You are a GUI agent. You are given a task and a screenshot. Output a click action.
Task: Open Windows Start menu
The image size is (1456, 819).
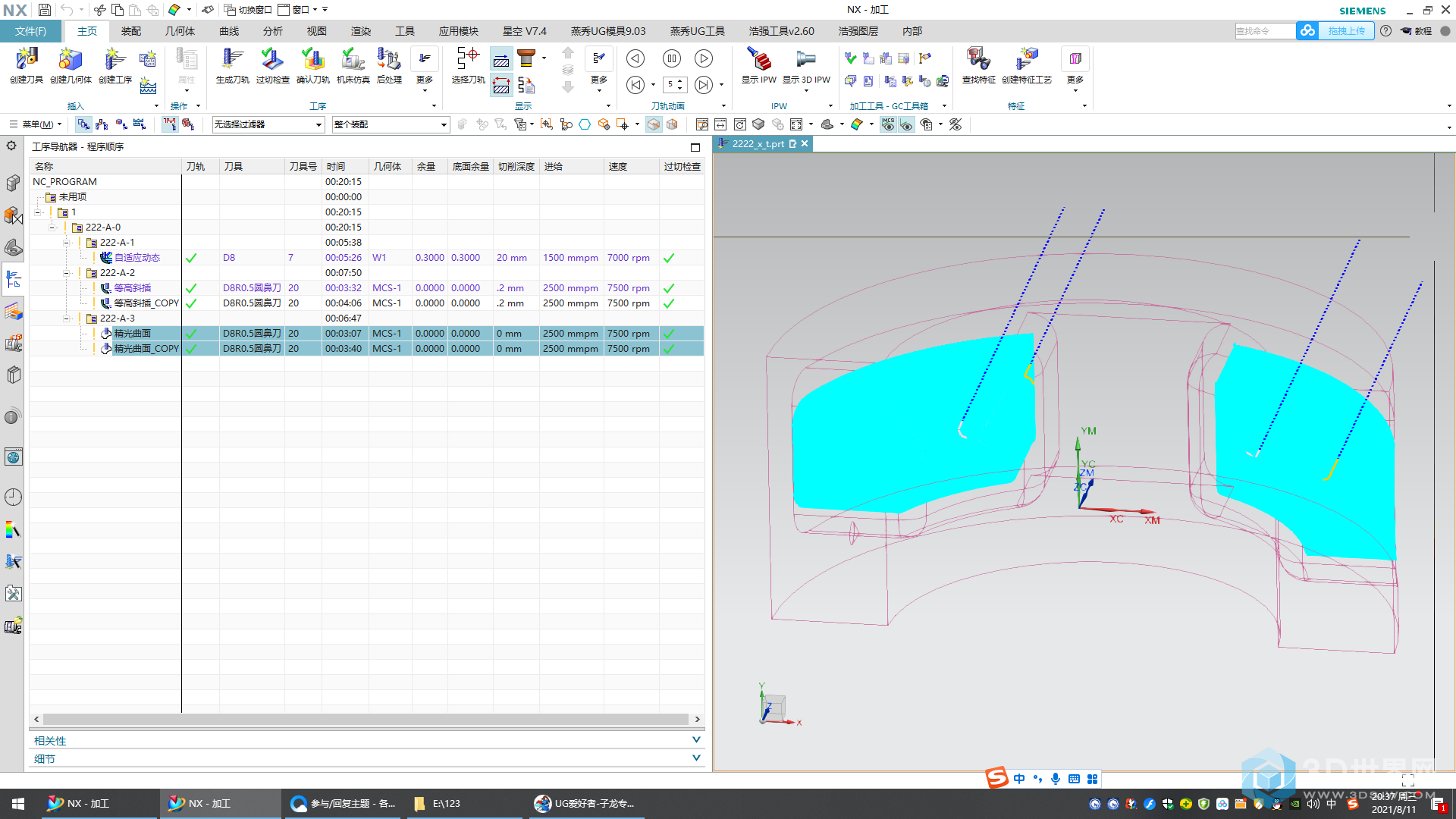coord(18,803)
